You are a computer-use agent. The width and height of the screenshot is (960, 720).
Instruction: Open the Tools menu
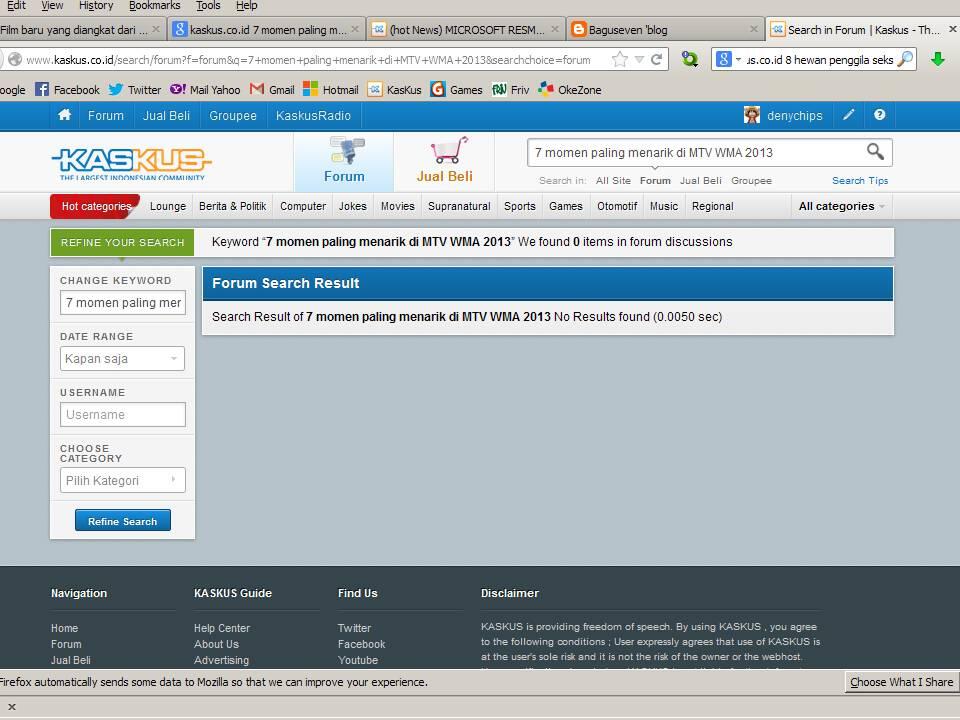coord(208,6)
